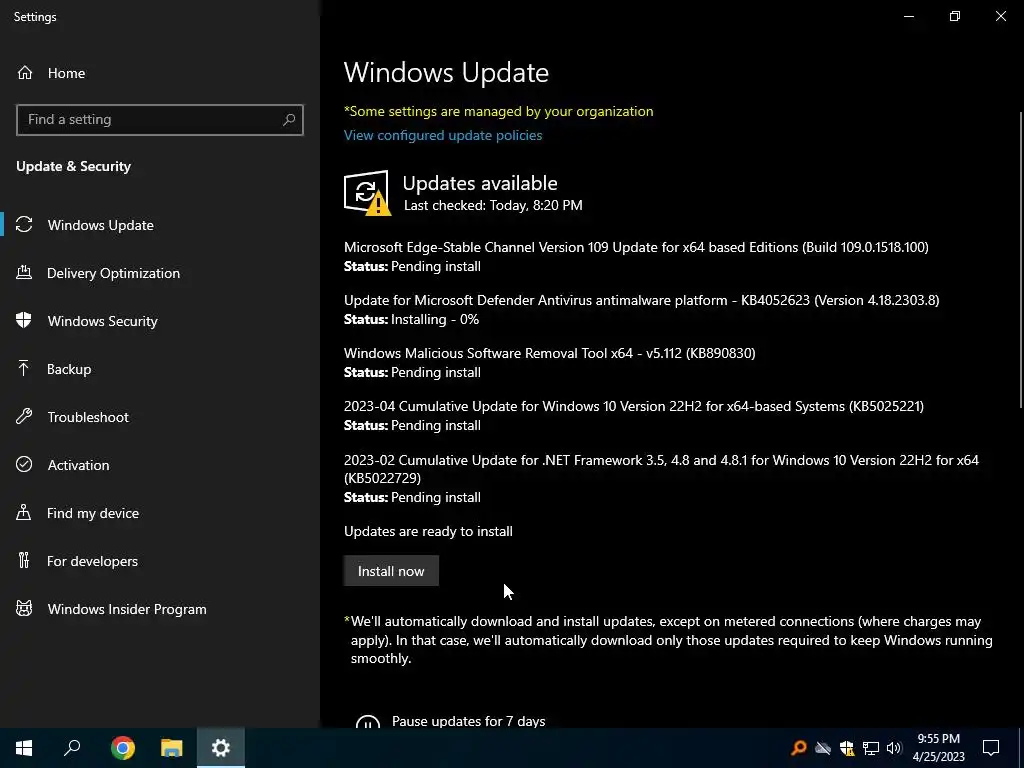The width and height of the screenshot is (1024, 768).
Task: Open the Troubleshoot settings page
Action: pyautogui.click(x=160, y=417)
